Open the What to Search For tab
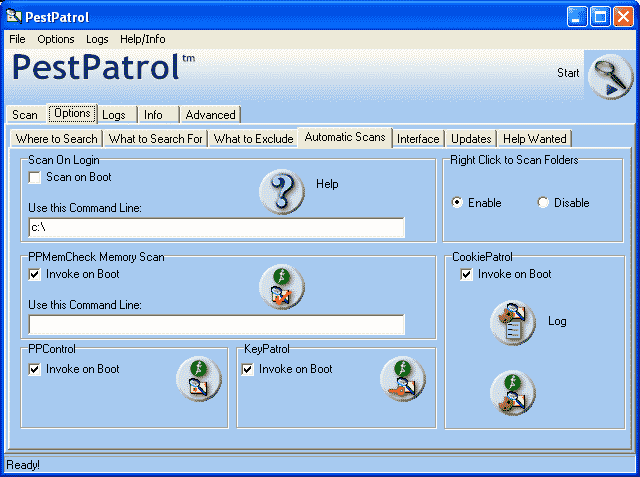The image size is (640, 477). (156, 139)
